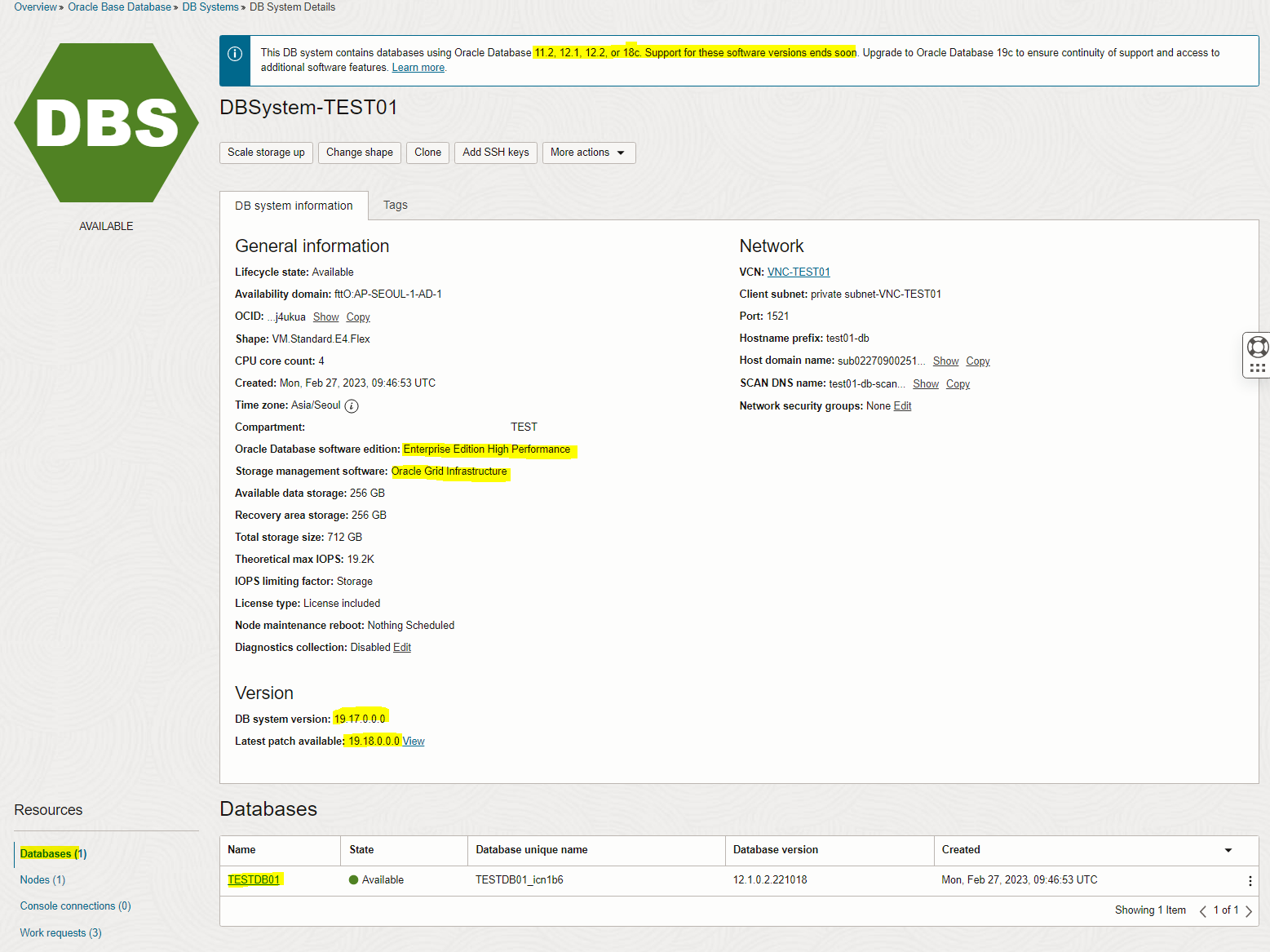Show the full SCAN DNS name
Image resolution: width=1270 pixels, height=952 pixels.
[926, 384]
